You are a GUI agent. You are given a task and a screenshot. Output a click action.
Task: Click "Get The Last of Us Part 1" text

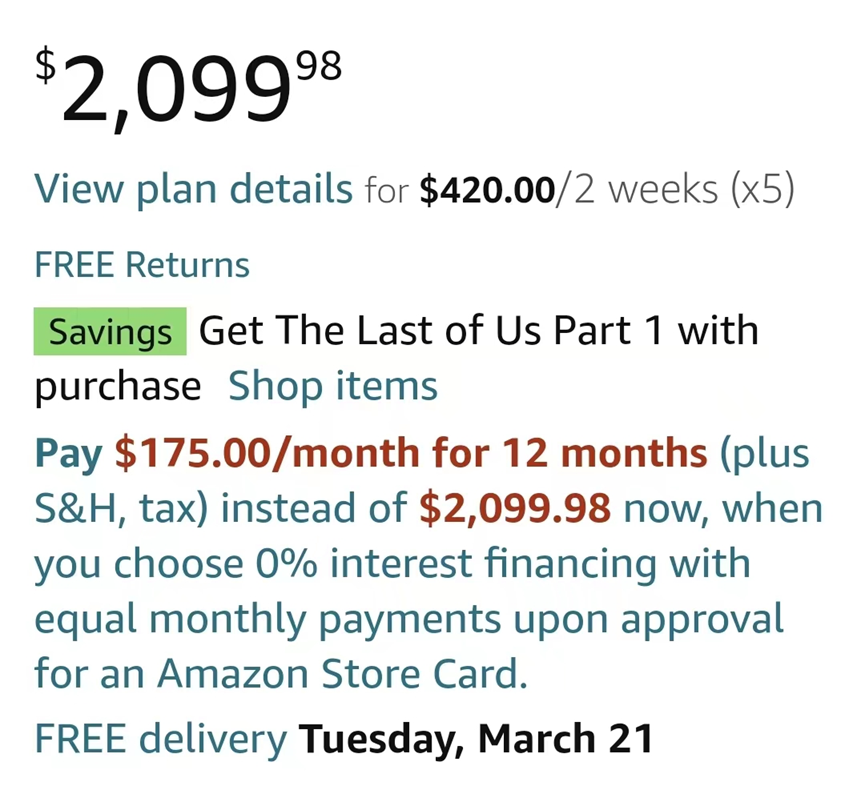[410, 330]
